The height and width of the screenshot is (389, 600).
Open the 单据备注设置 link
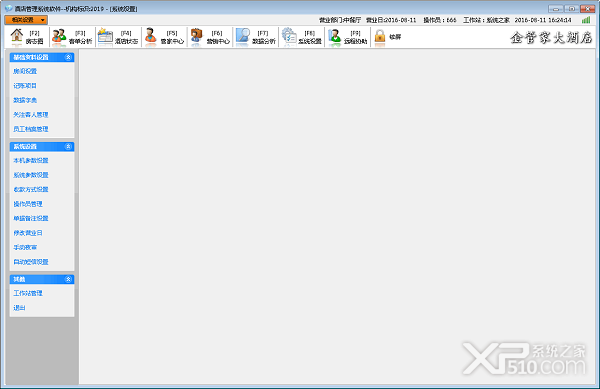(31, 218)
